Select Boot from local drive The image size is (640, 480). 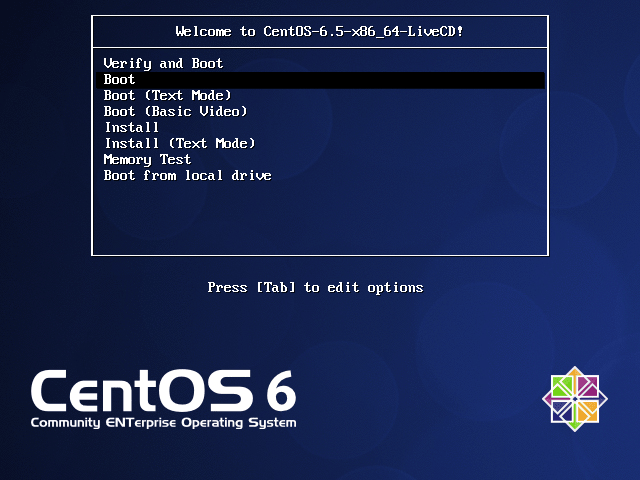pyautogui.click(x=187, y=175)
